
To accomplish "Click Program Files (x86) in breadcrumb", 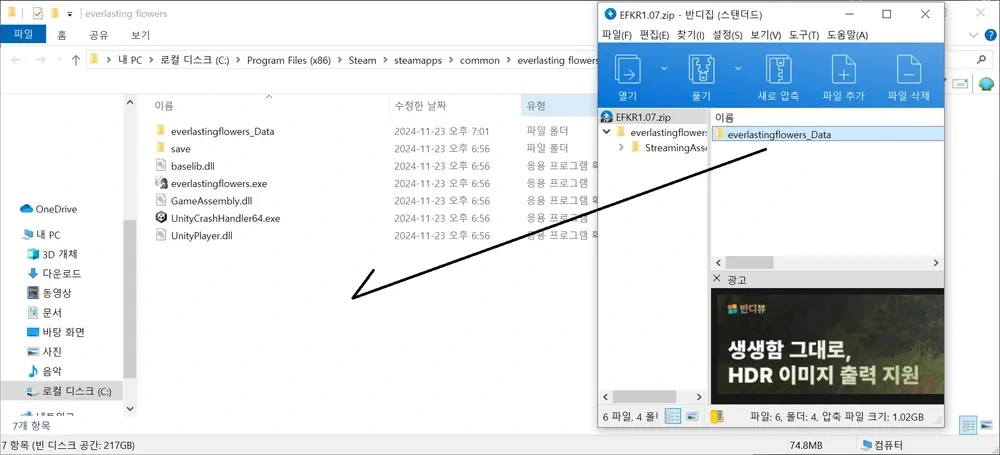I will (x=287, y=60).
